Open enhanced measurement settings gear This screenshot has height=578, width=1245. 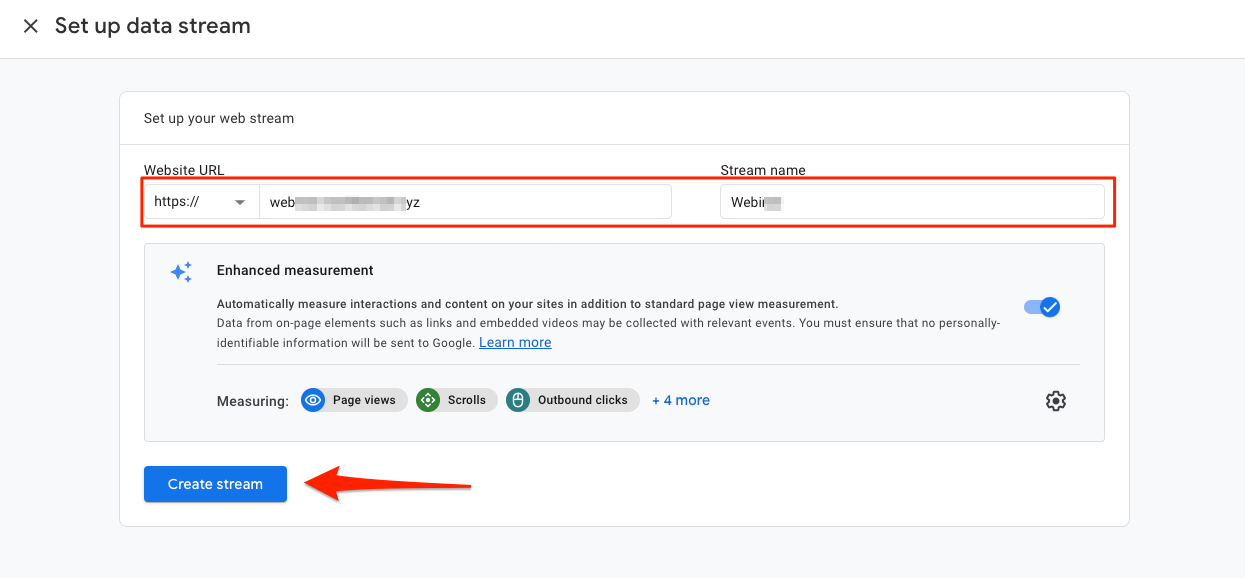pyautogui.click(x=1055, y=401)
